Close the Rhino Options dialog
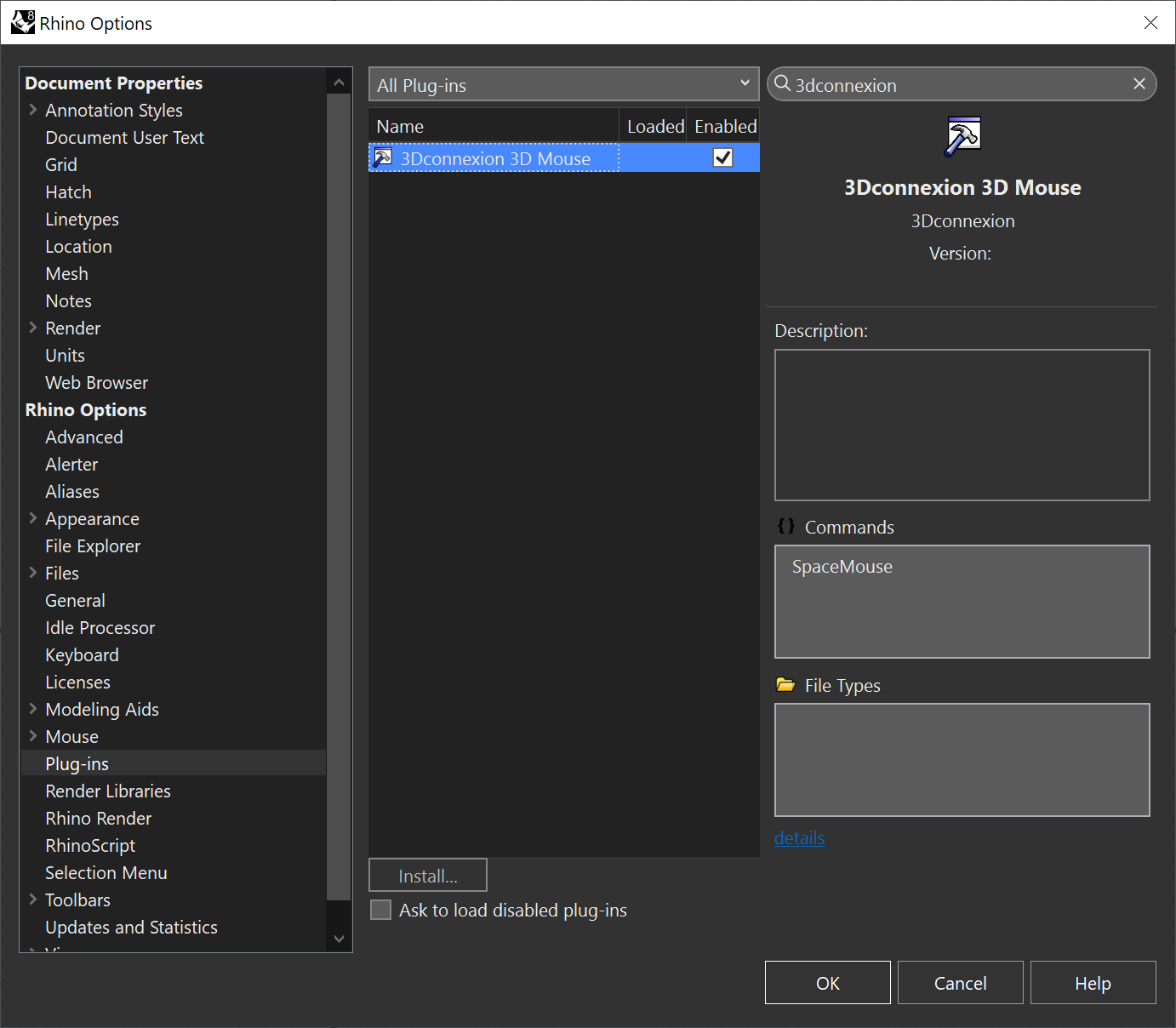This screenshot has width=1176, height=1028. point(1150,23)
